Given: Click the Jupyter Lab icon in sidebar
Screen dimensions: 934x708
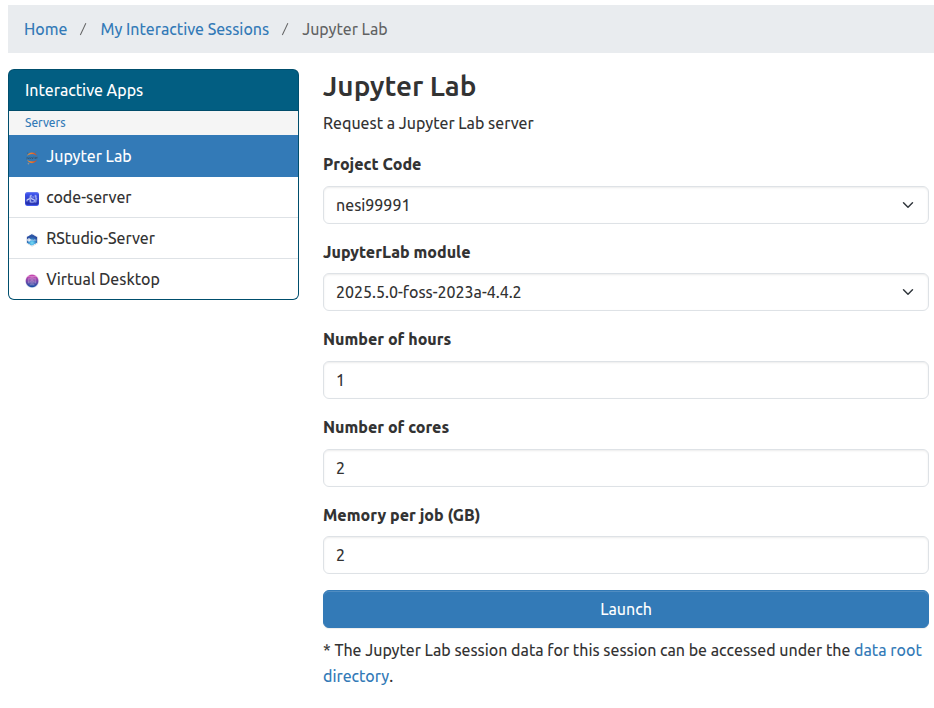Looking at the screenshot, I should coord(32,157).
